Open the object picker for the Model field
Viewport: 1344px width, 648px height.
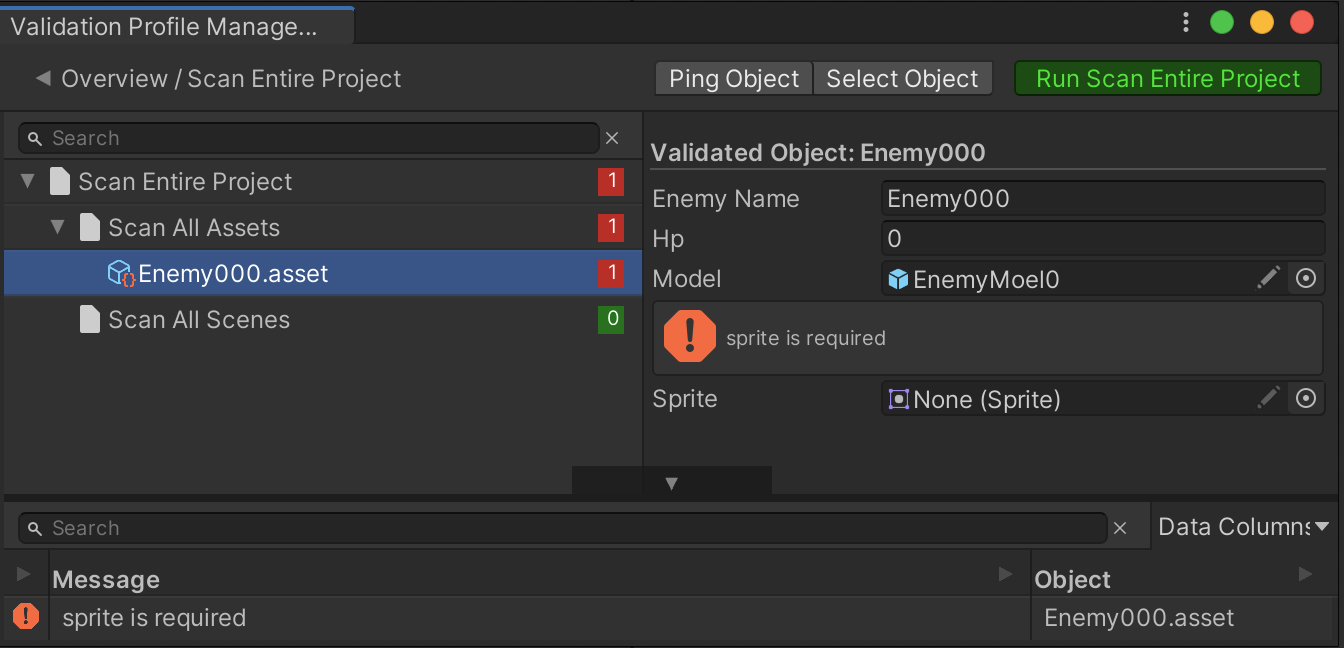[x=1306, y=278]
